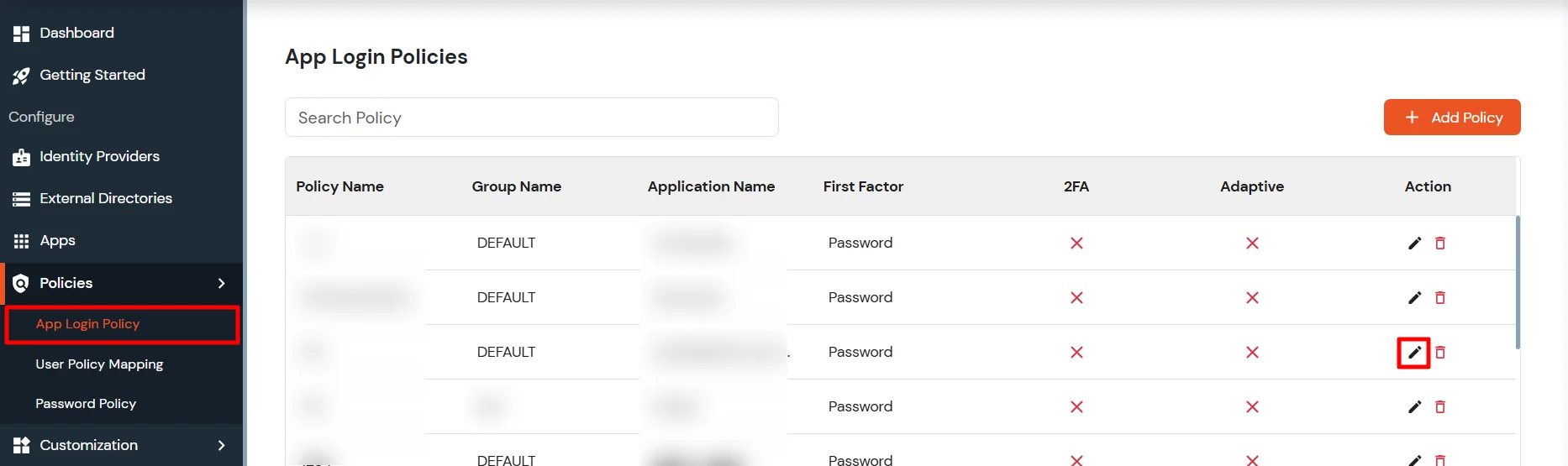
Task: Click the Add Policy button
Action: click(1452, 118)
